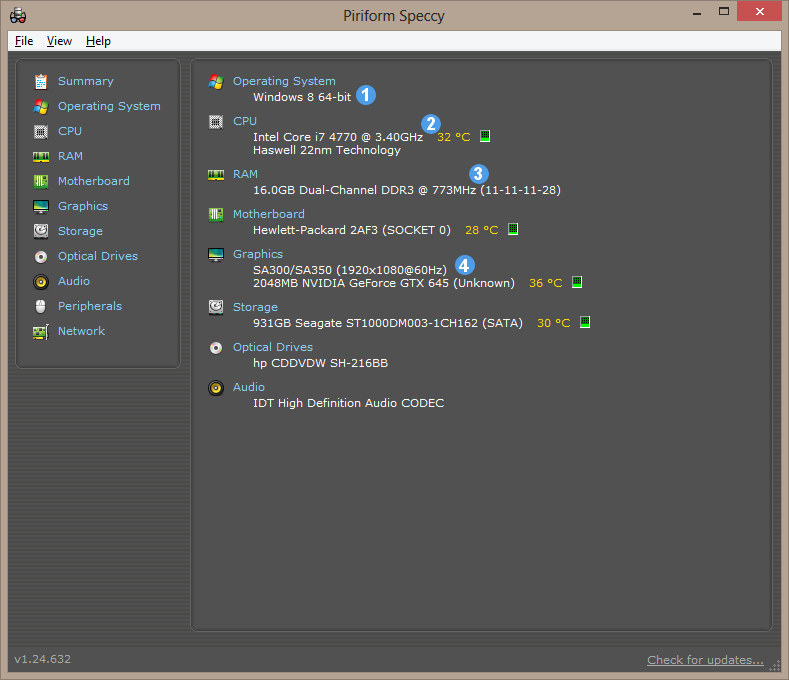Click 'SA300/SA350 (1920x1080@60Hz)' monitor text
Image resolution: width=789 pixels, height=680 pixels.
click(x=350, y=270)
